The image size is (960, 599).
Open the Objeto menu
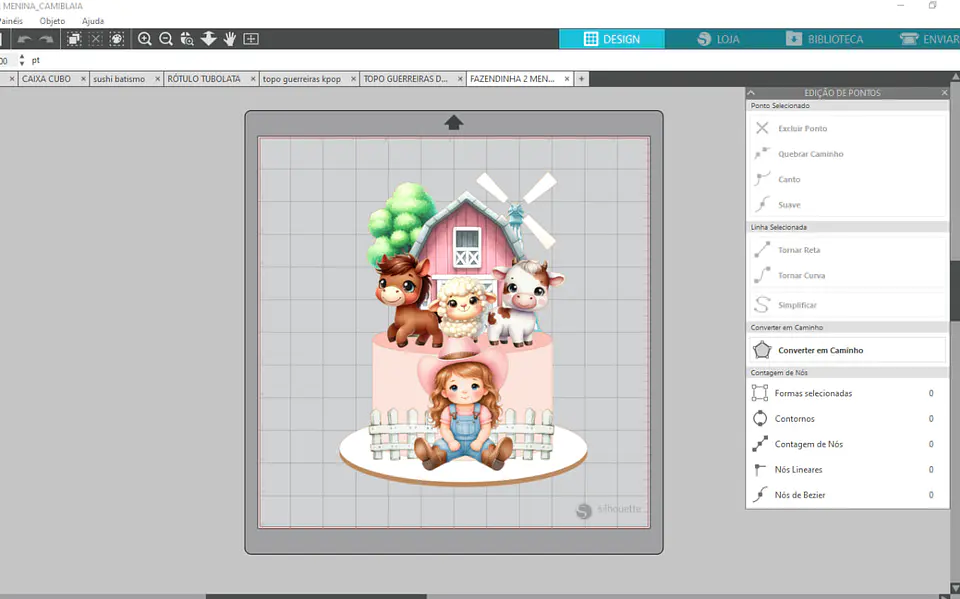(x=52, y=21)
